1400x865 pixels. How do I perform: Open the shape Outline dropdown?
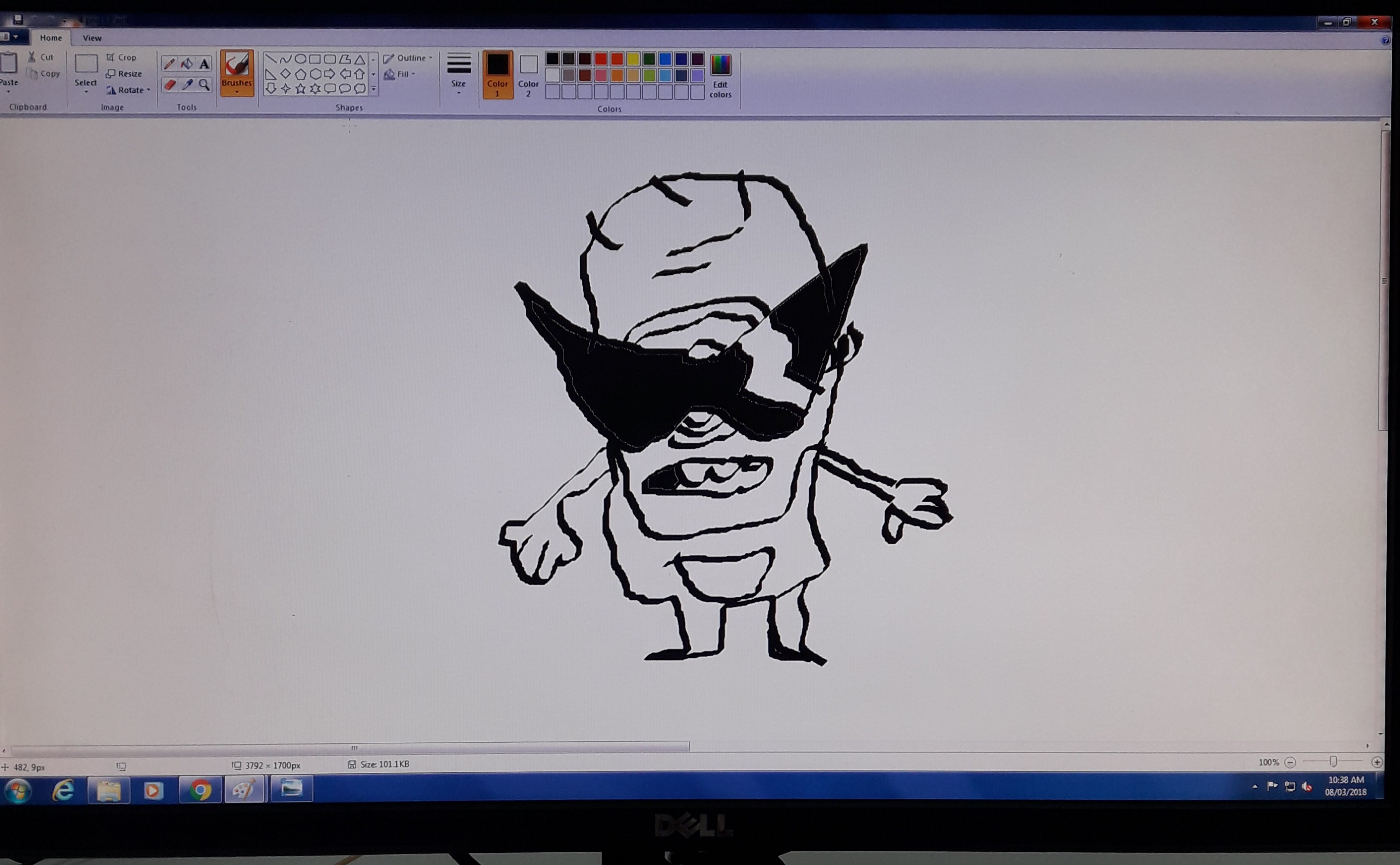coord(408,58)
